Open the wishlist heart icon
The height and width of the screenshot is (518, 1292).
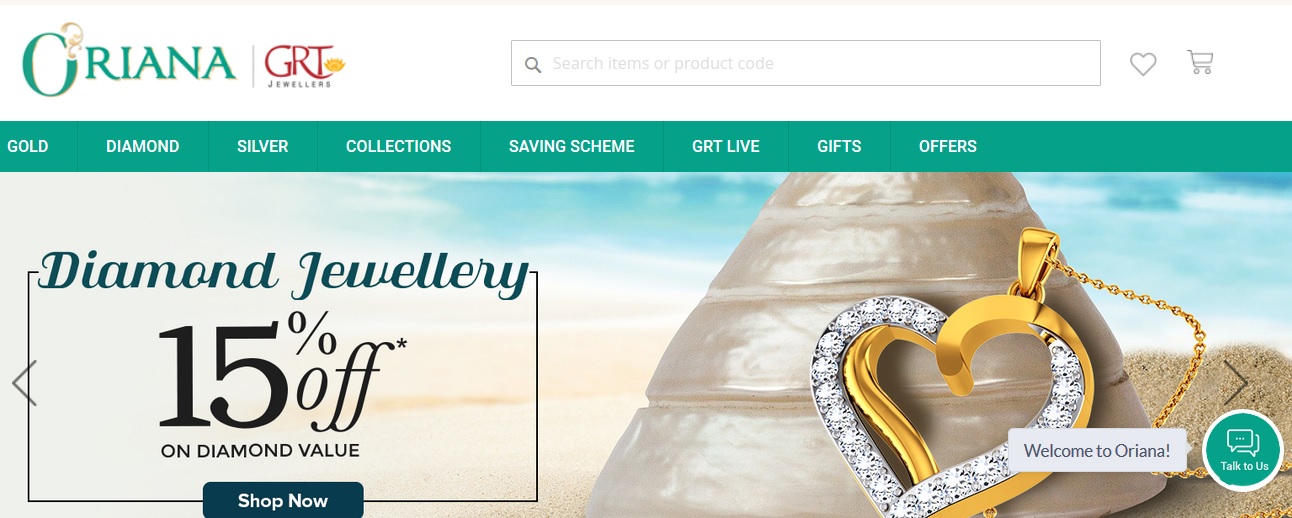(x=1143, y=64)
